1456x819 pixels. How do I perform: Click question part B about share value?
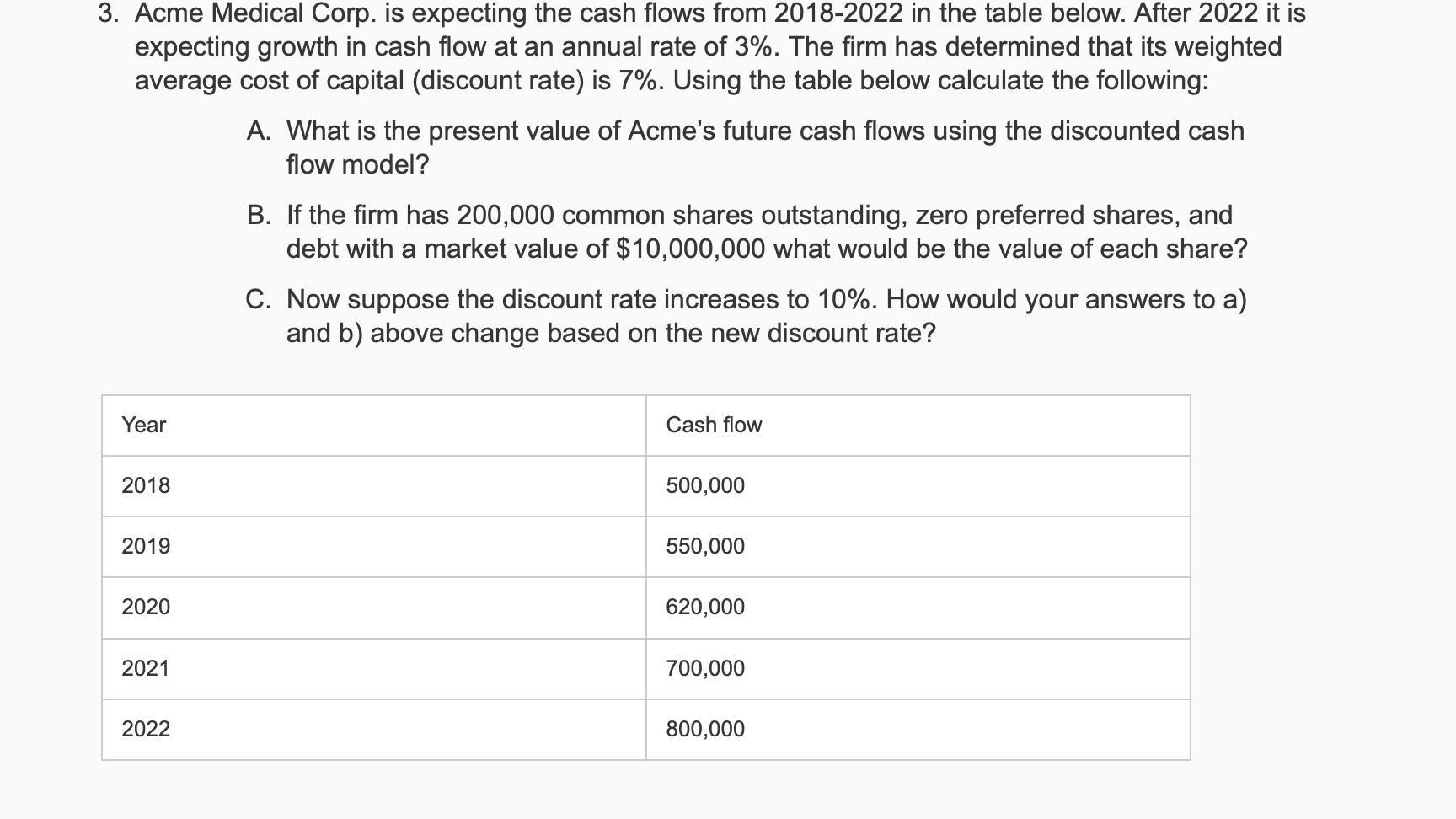tap(747, 232)
